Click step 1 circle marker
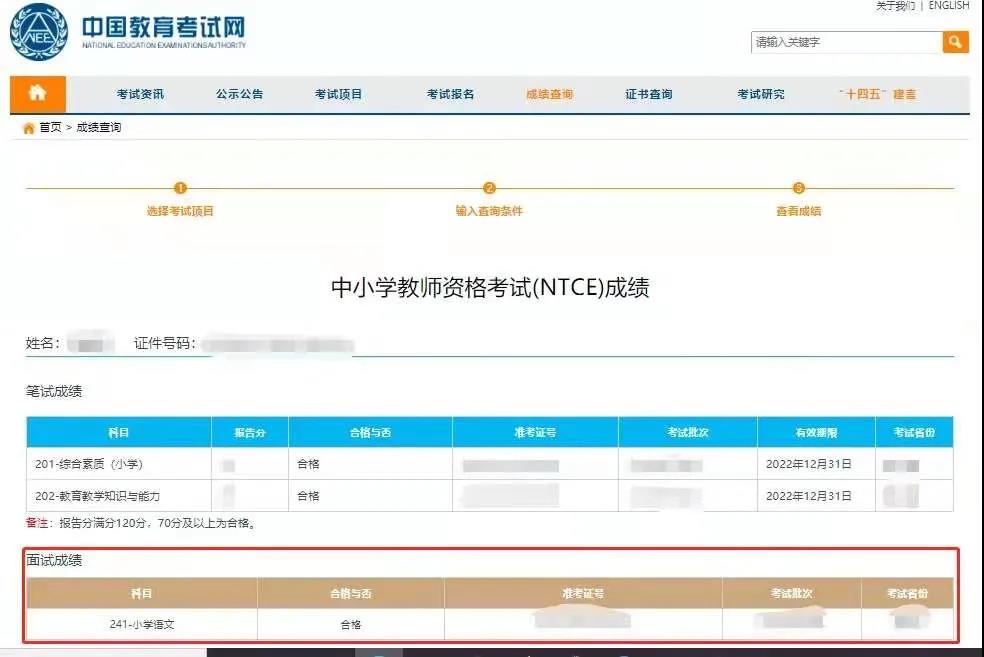Screen dimensions: 984x657 [x=180, y=188]
